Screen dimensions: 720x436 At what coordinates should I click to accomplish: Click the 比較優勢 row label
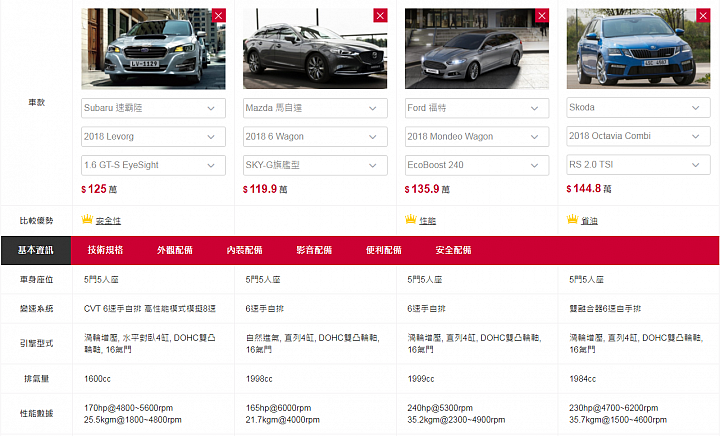point(36,221)
